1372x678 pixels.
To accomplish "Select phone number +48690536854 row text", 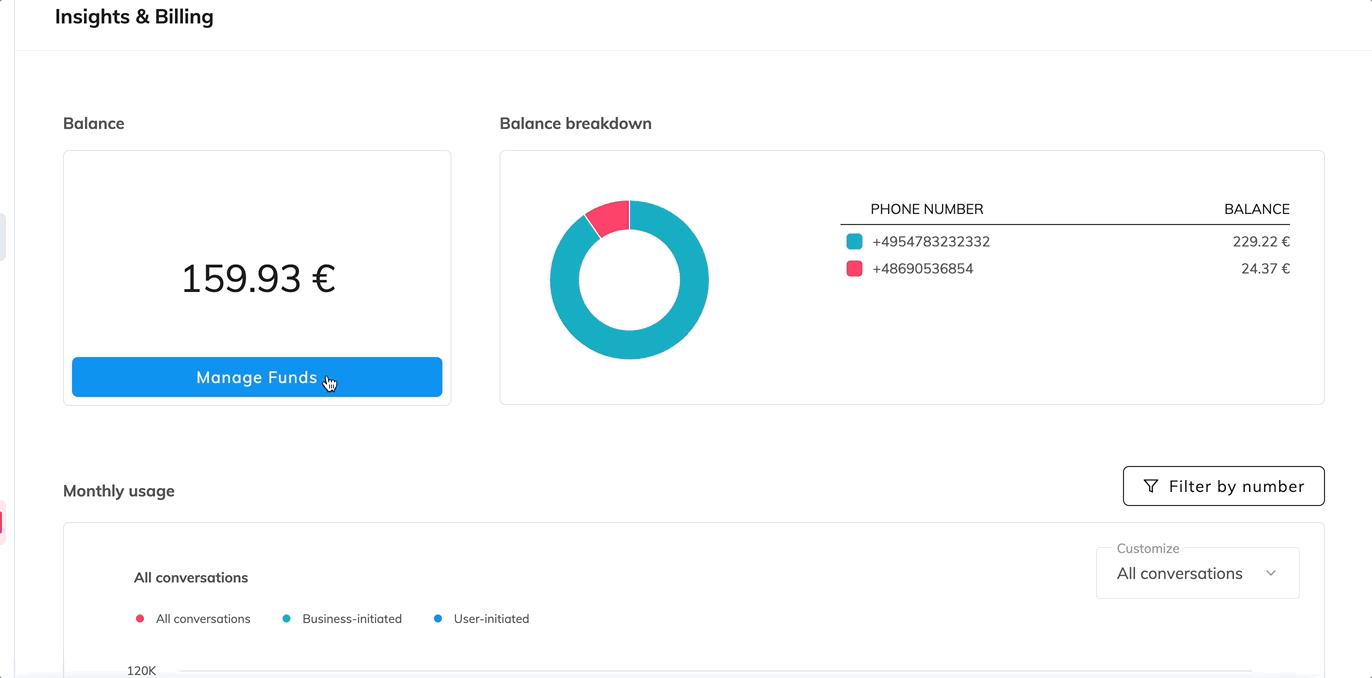I will point(922,268).
